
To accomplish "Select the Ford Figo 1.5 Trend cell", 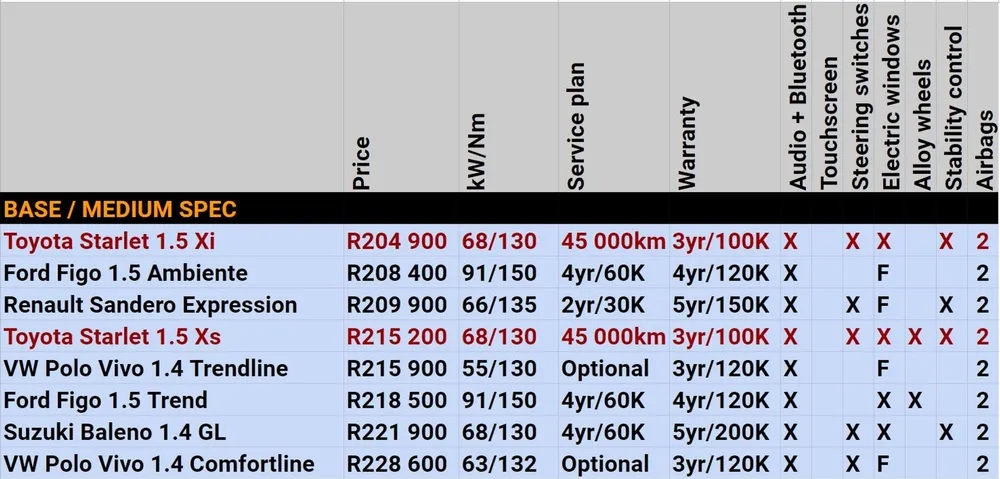I will [106, 401].
